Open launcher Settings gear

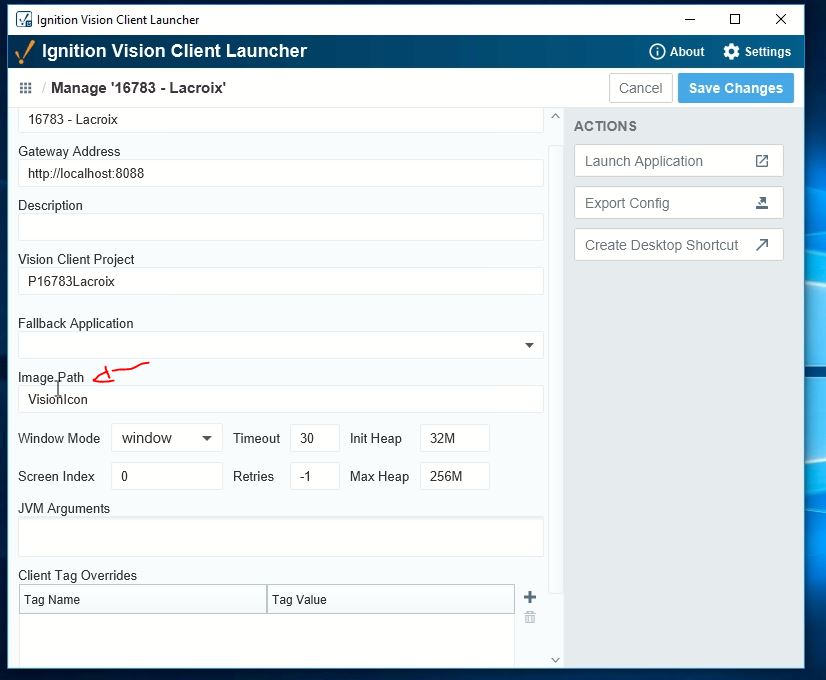[x=757, y=52]
